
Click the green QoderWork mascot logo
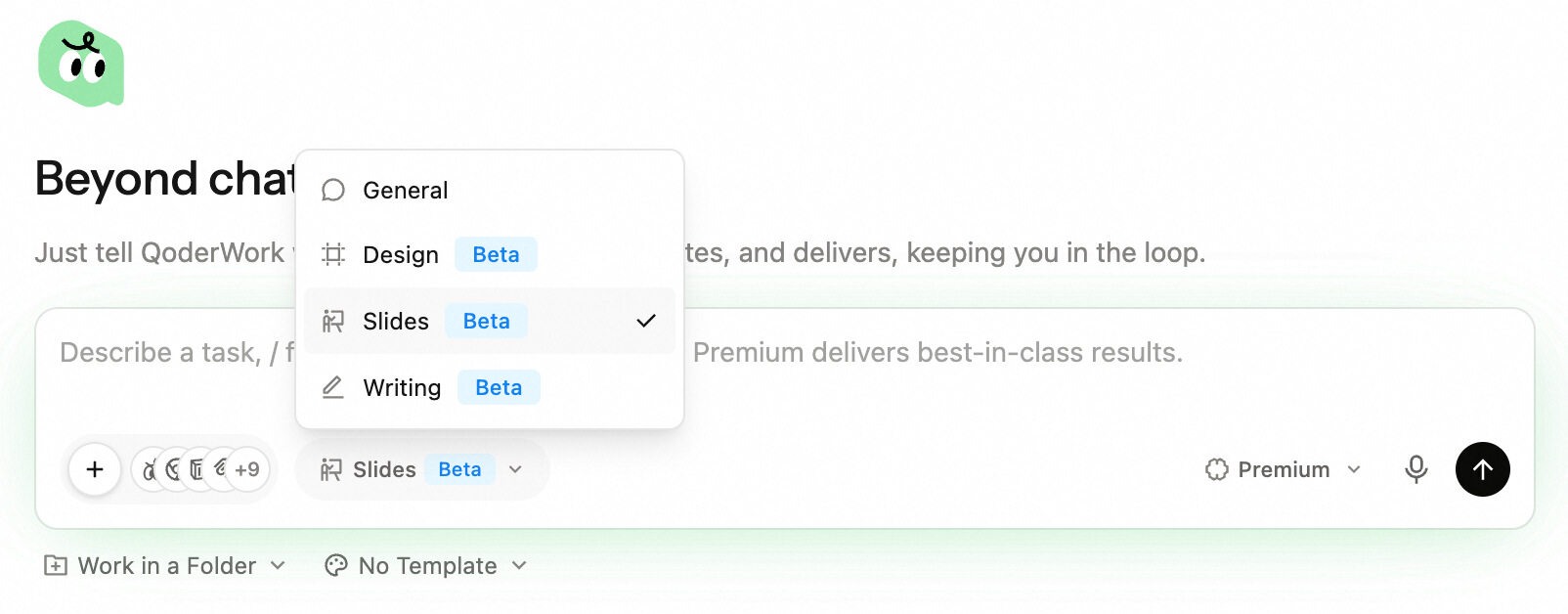point(81,64)
